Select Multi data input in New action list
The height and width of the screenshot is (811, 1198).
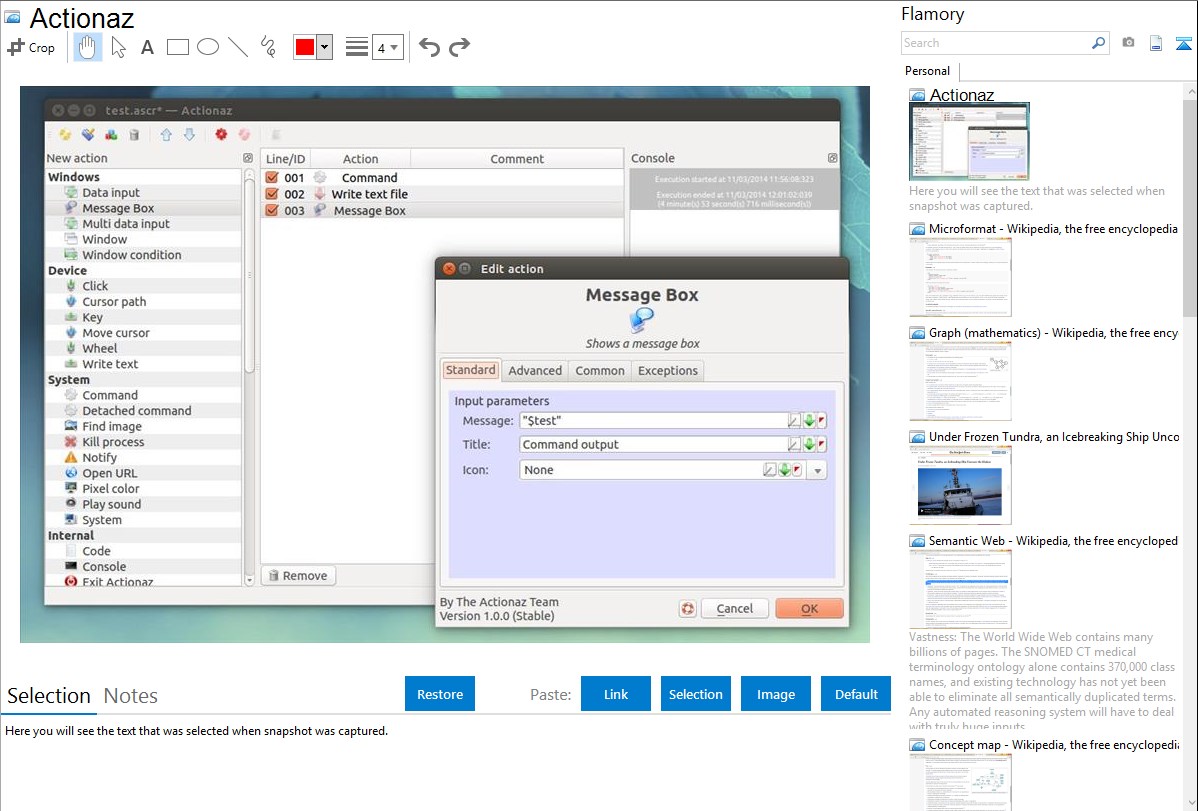[x=126, y=224]
